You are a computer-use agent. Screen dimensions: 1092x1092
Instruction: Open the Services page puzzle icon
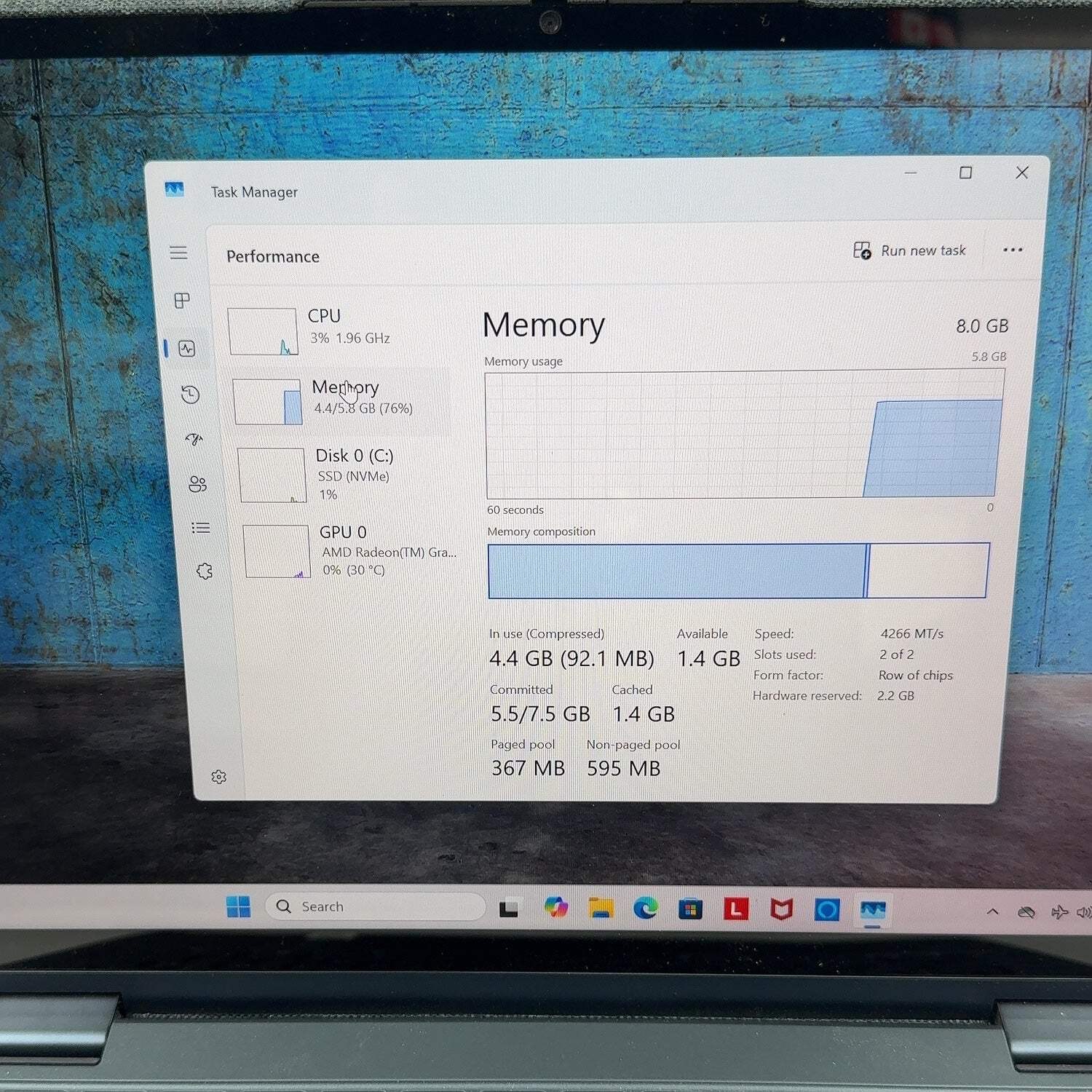point(205,571)
